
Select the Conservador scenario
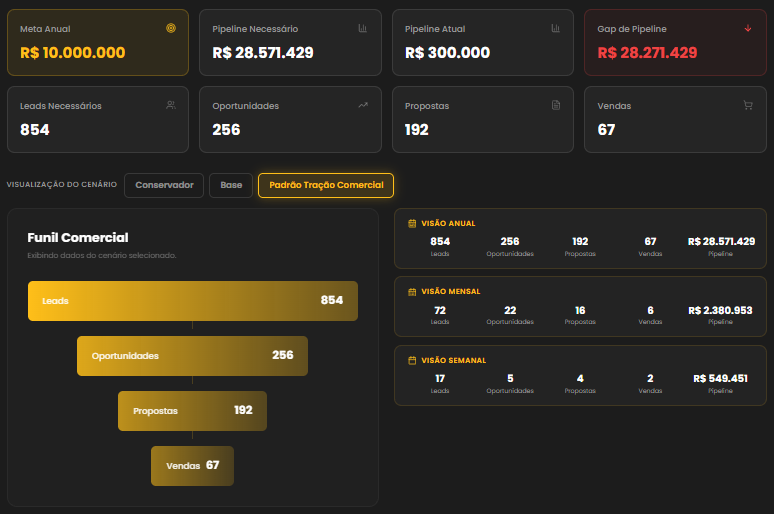click(x=164, y=185)
